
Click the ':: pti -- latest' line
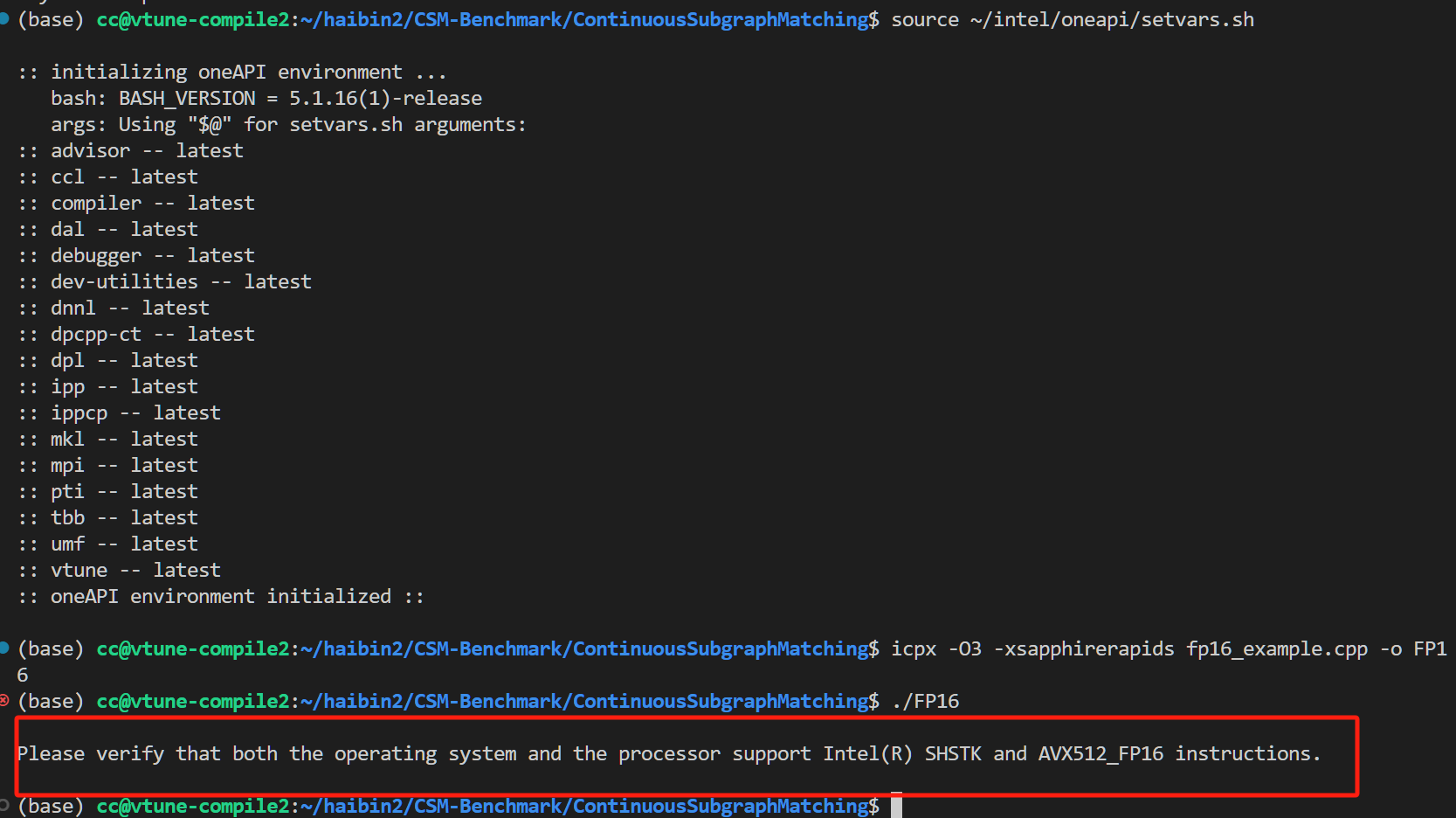[x=107, y=491]
